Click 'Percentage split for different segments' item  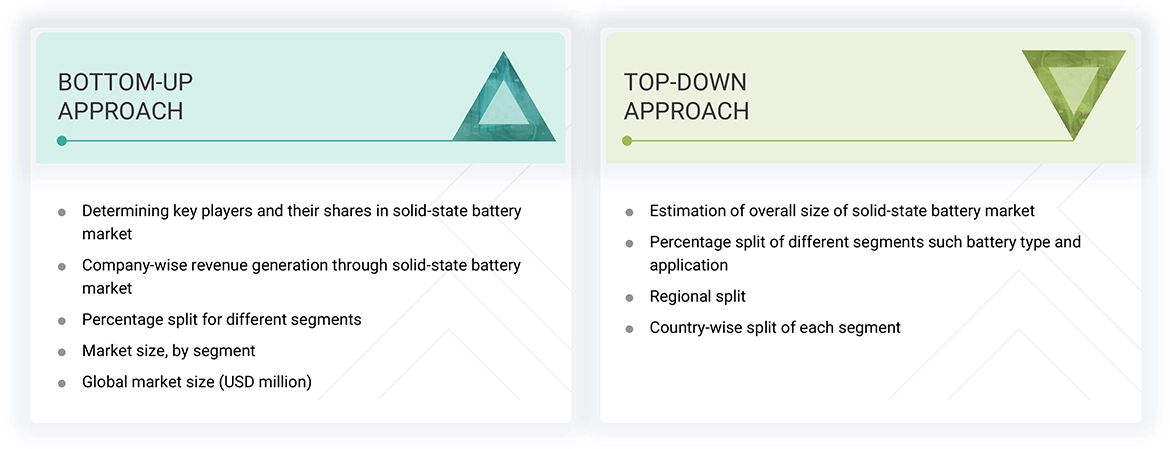click(221, 320)
